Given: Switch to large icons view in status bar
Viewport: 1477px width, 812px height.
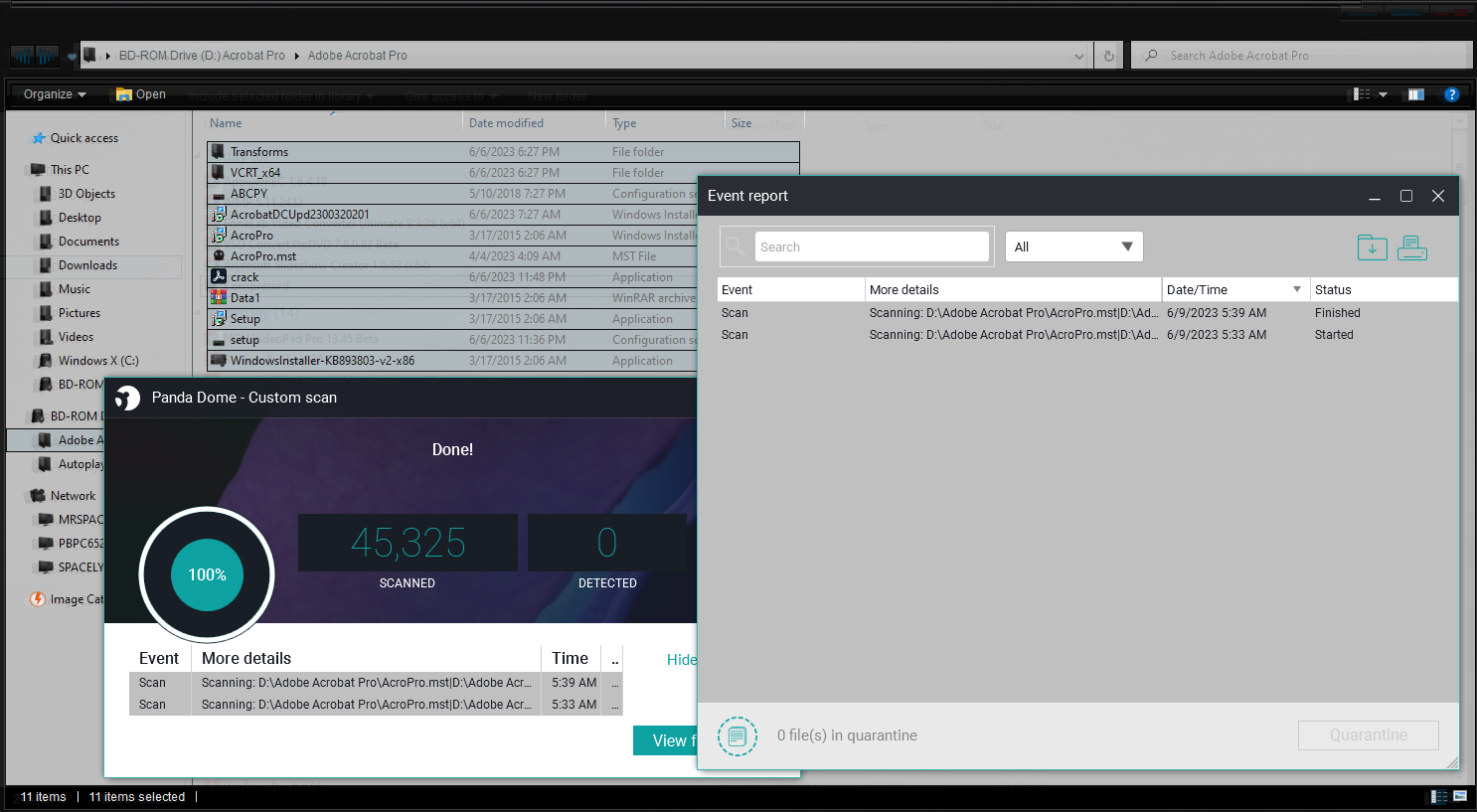Looking at the screenshot, I should tap(1460, 796).
